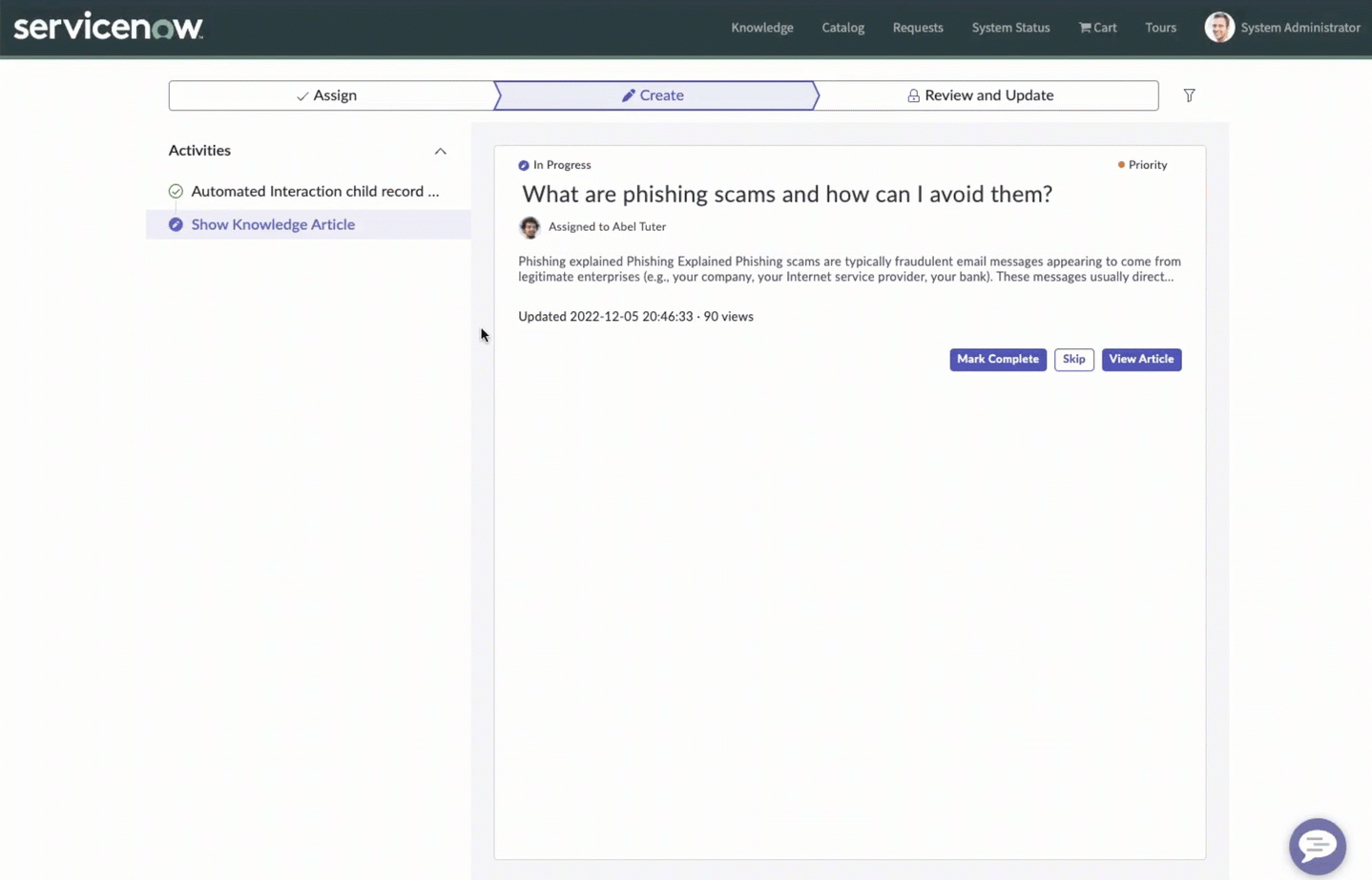Viewport: 1372px width, 880px height.
Task: Collapse the Activities section
Action: [440, 151]
